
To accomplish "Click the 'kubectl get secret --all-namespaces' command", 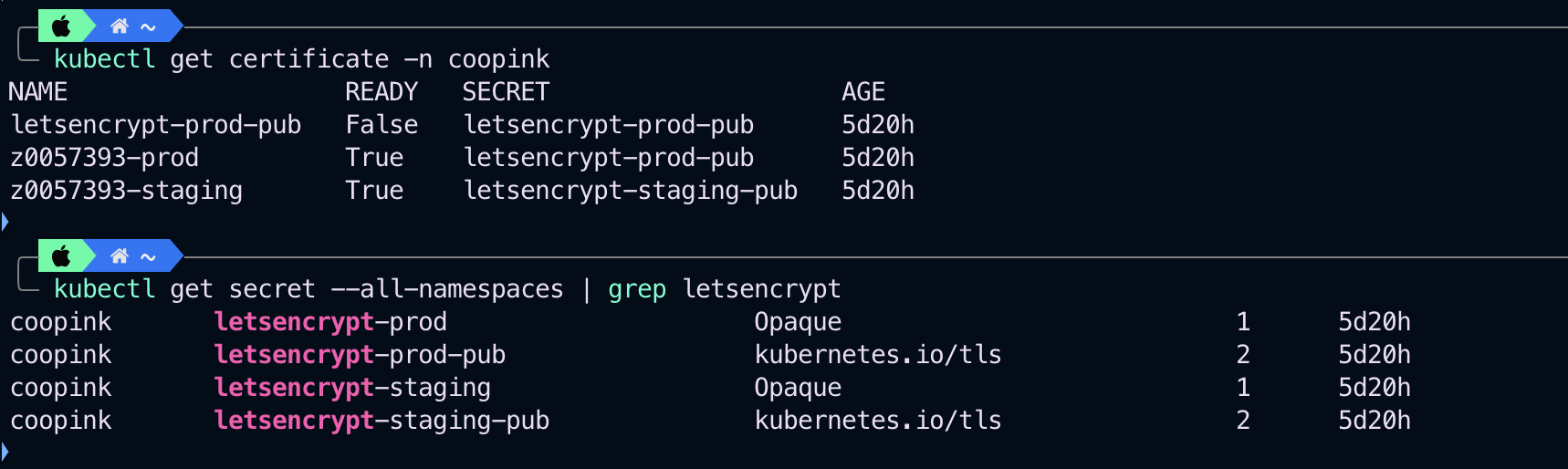I will tap(308, 289).
